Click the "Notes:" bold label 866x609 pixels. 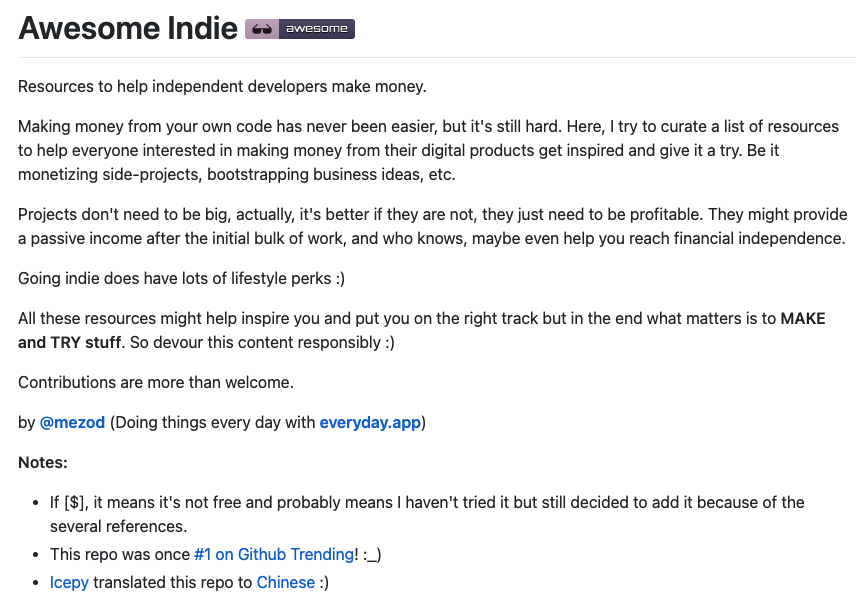pyautogui.click(x=43, y=463)
